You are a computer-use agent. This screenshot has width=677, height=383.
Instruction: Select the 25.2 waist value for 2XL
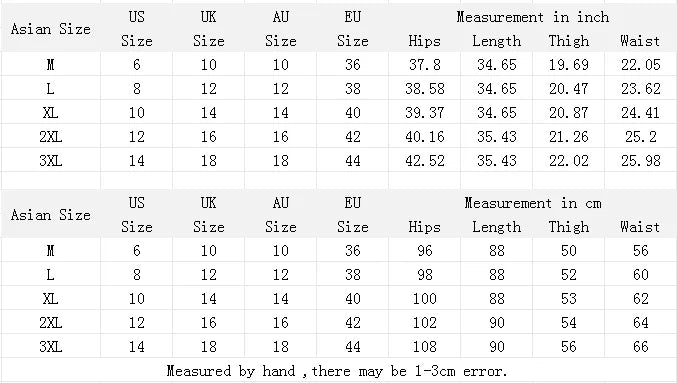pos(641,137)
